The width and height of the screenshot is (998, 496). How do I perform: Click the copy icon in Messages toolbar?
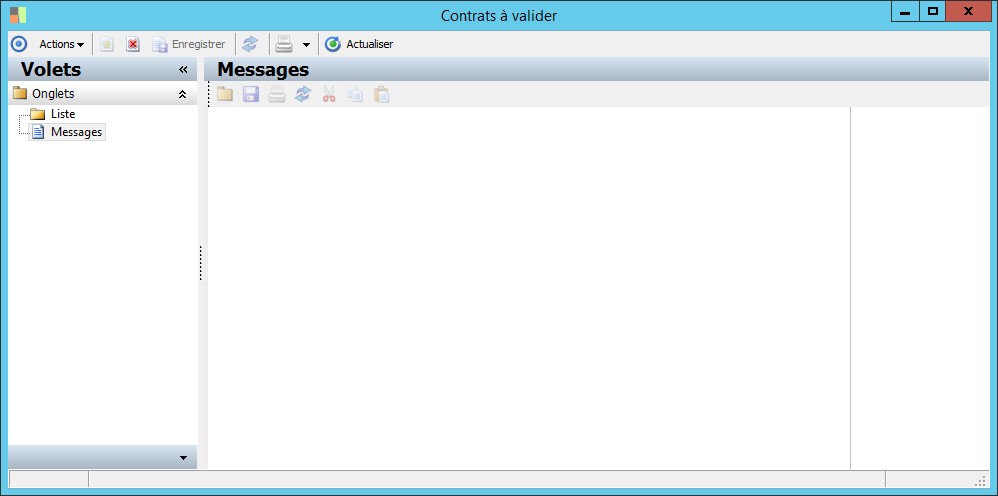click(355, 95)
